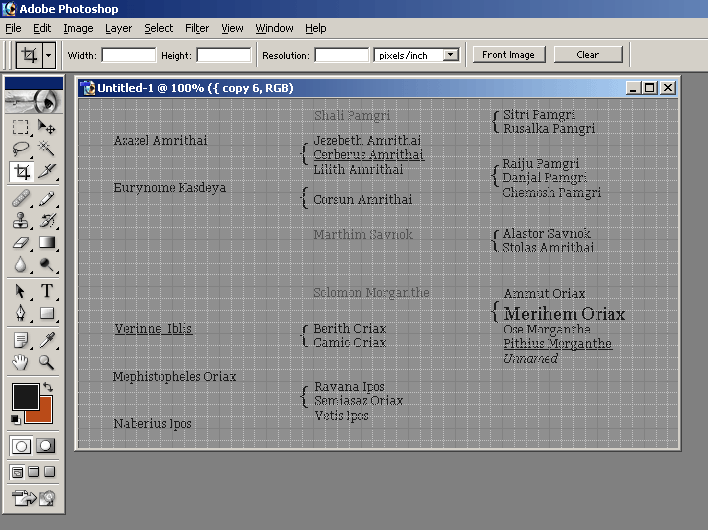Screen dimensions: 708x530
Task: Open the Crop tool preset picker arrow
Action: click(x=48, y=56)
